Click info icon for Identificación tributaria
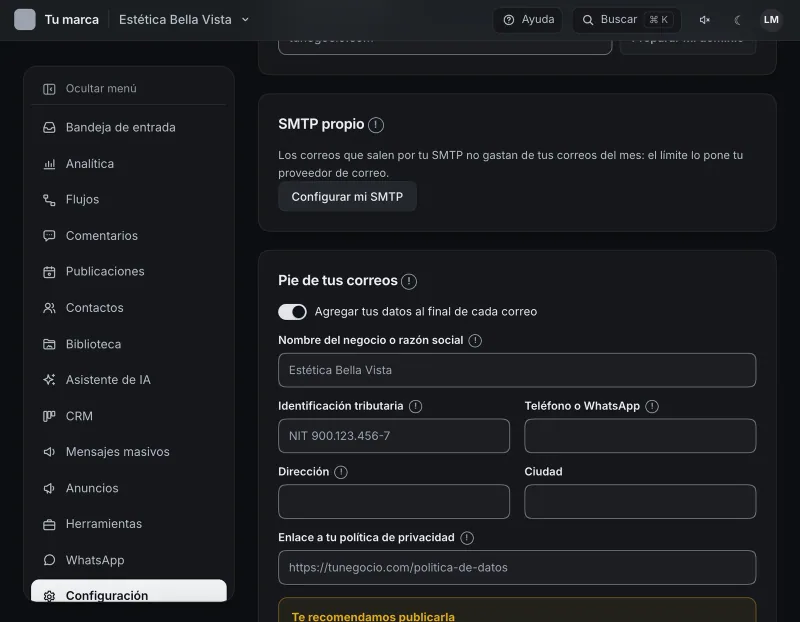Viewport: 800px width, 622px height. tap(415, 407)
